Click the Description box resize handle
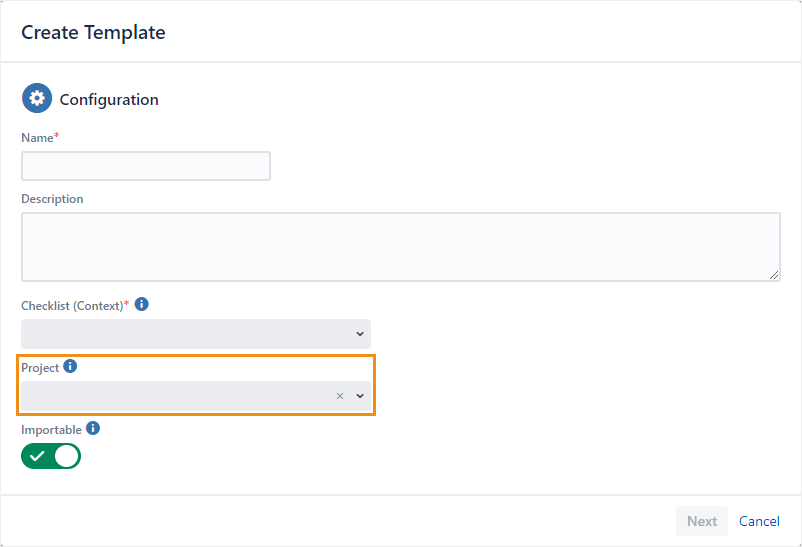Image resolution: width=802 pixels, height=547 pixels. click(775, 275)
